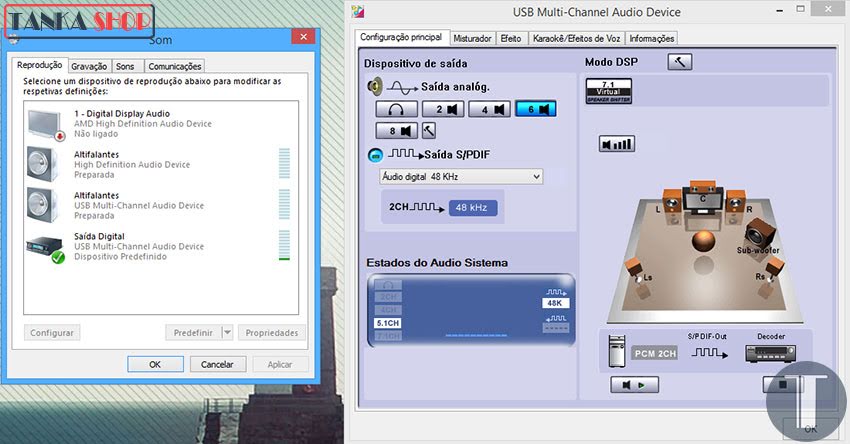Click OK in Som window
850x444 pixels.
click(155, 364)
